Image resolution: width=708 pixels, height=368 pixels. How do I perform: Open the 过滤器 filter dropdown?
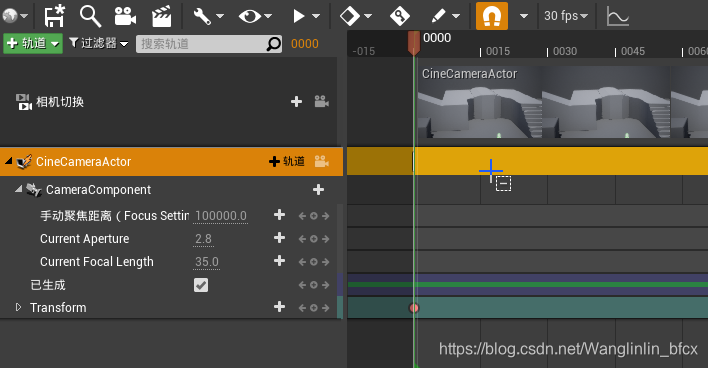(98, 43)
